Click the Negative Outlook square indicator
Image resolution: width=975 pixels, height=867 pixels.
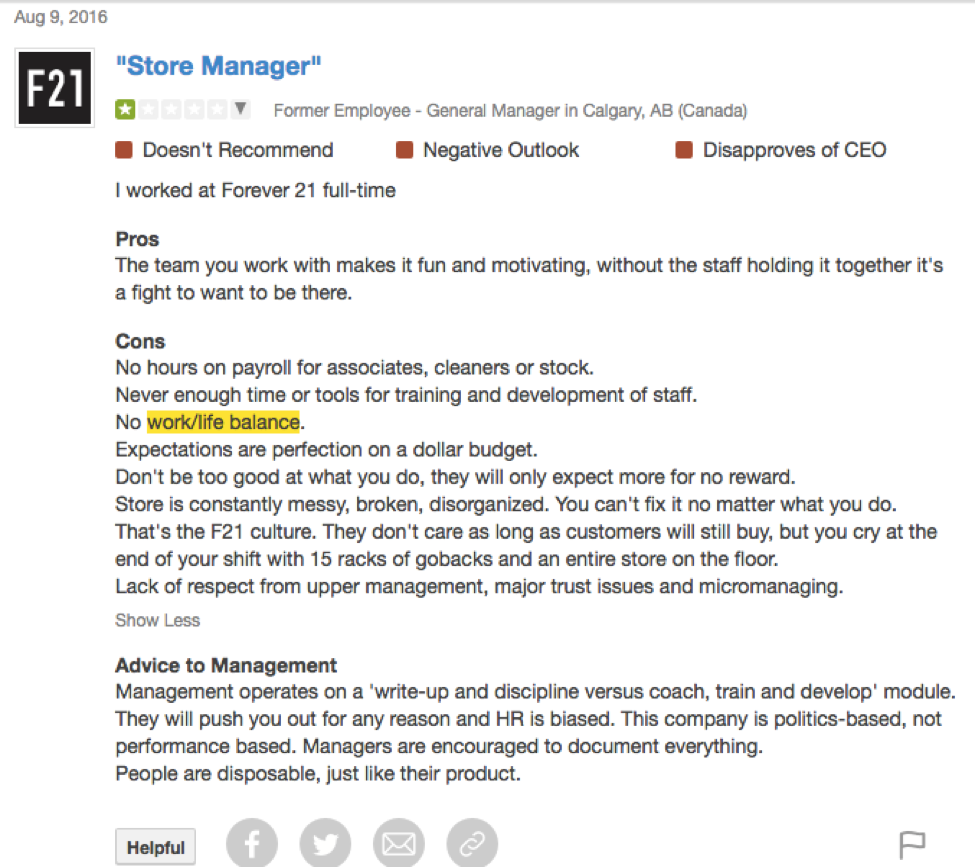point(406,150)
